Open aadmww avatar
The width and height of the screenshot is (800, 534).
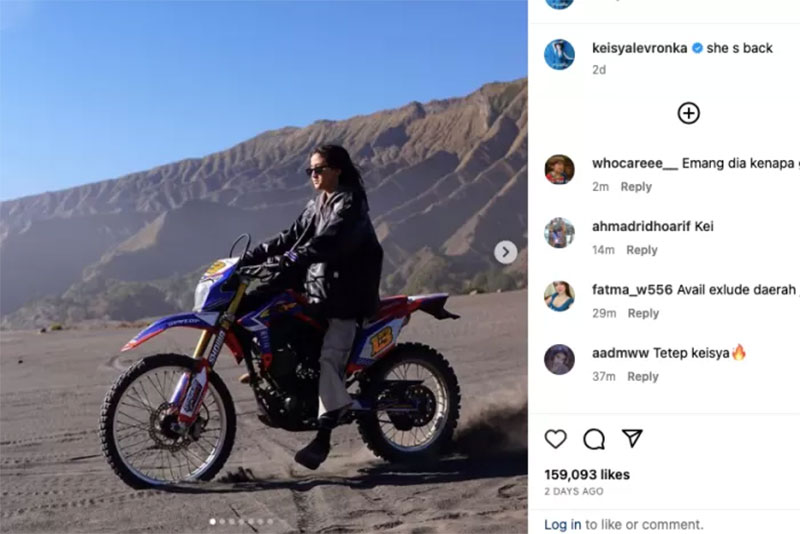tap(559, 359)
